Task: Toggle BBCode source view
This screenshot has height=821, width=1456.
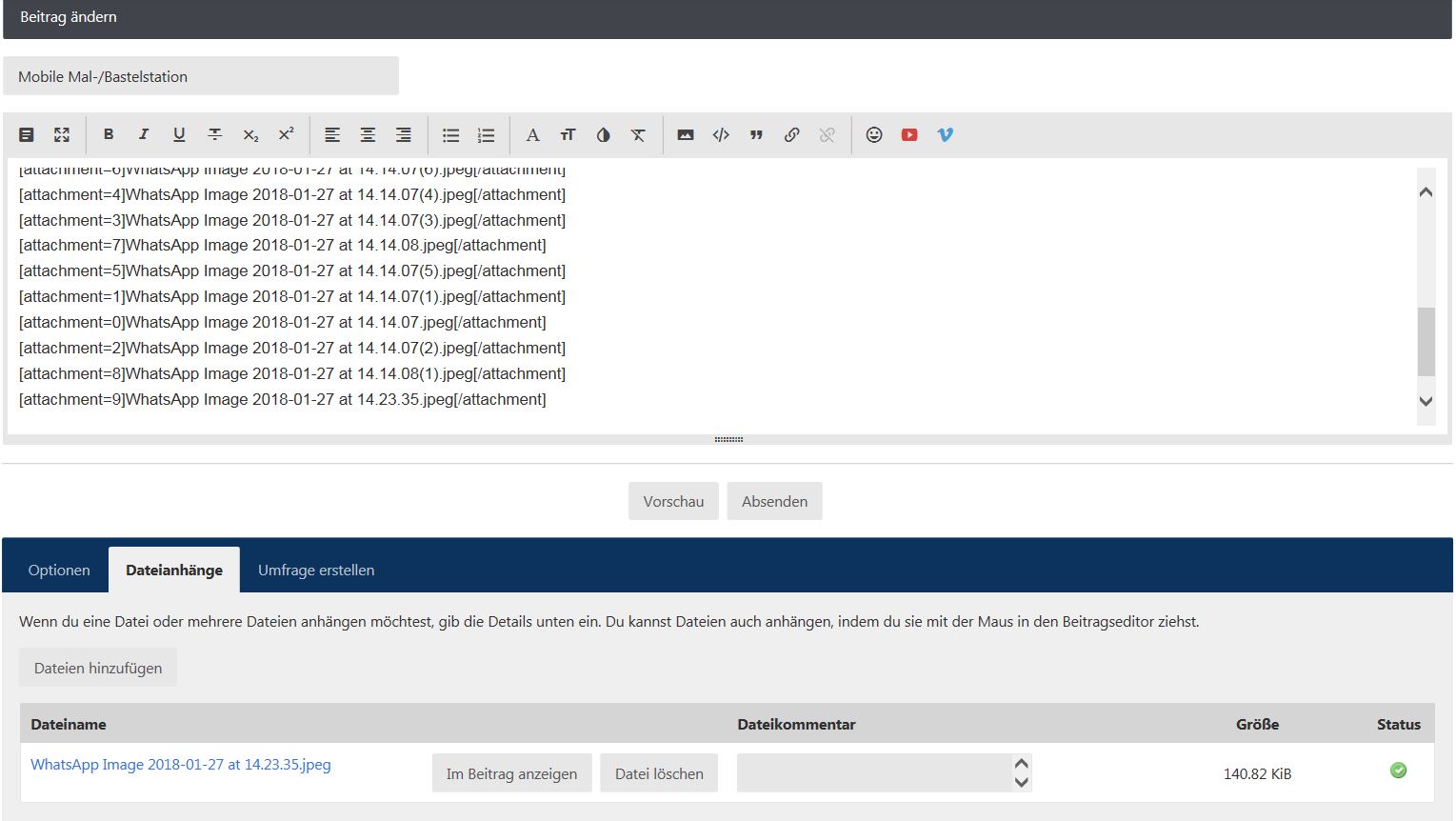Action: click(x=27, y=135)
